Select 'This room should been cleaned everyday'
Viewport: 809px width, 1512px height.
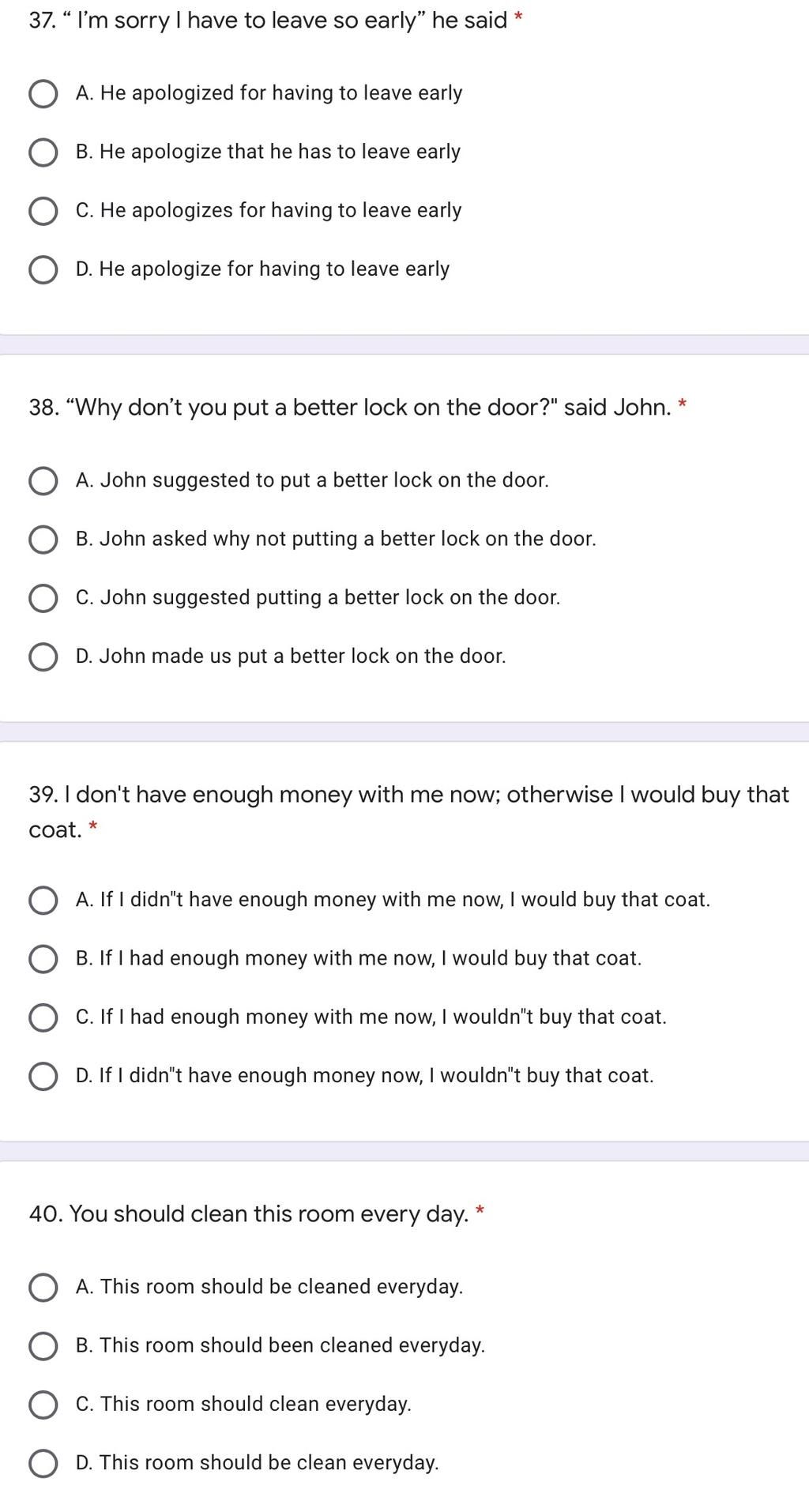43,1346
